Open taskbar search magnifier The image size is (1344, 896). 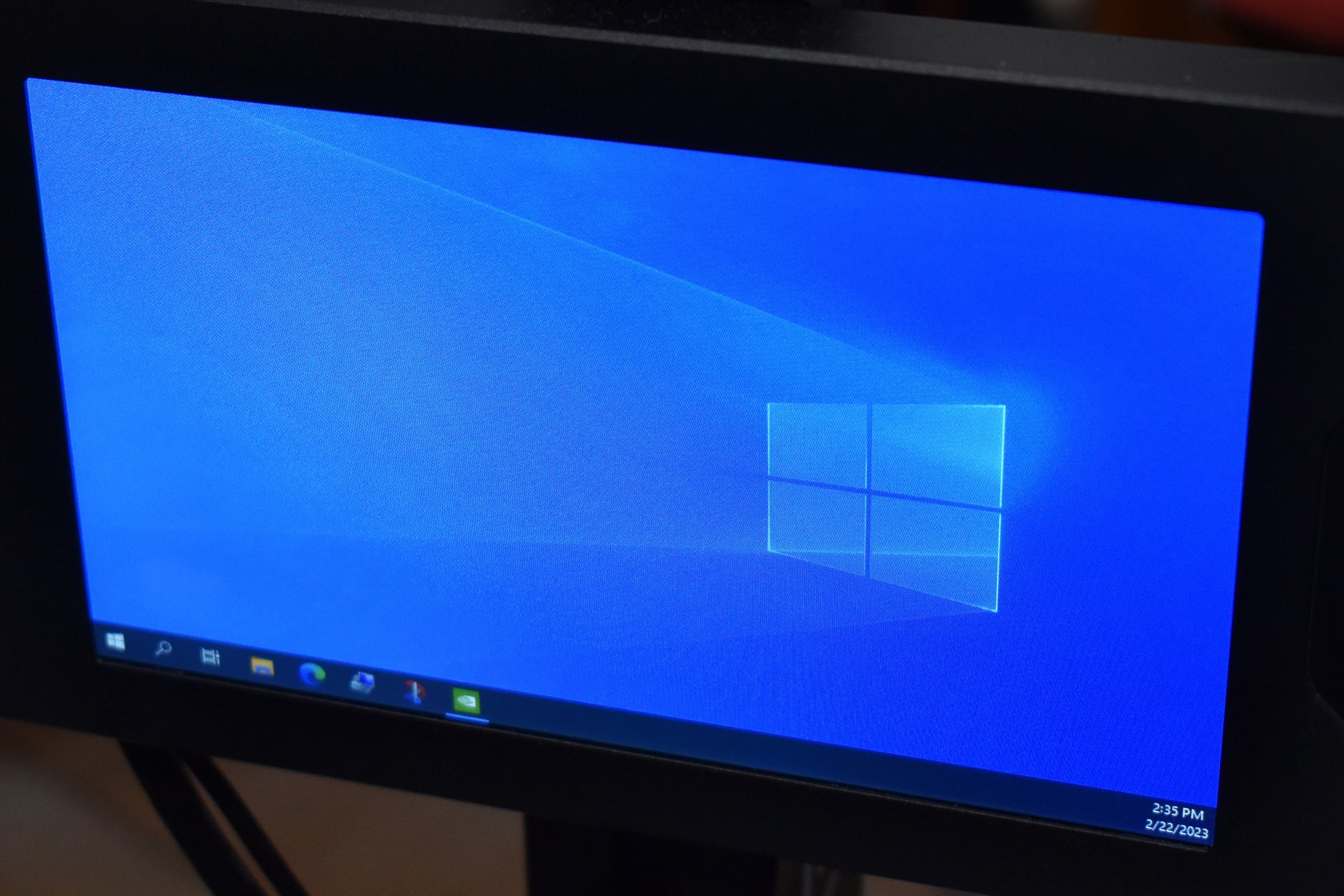point(162,648)
